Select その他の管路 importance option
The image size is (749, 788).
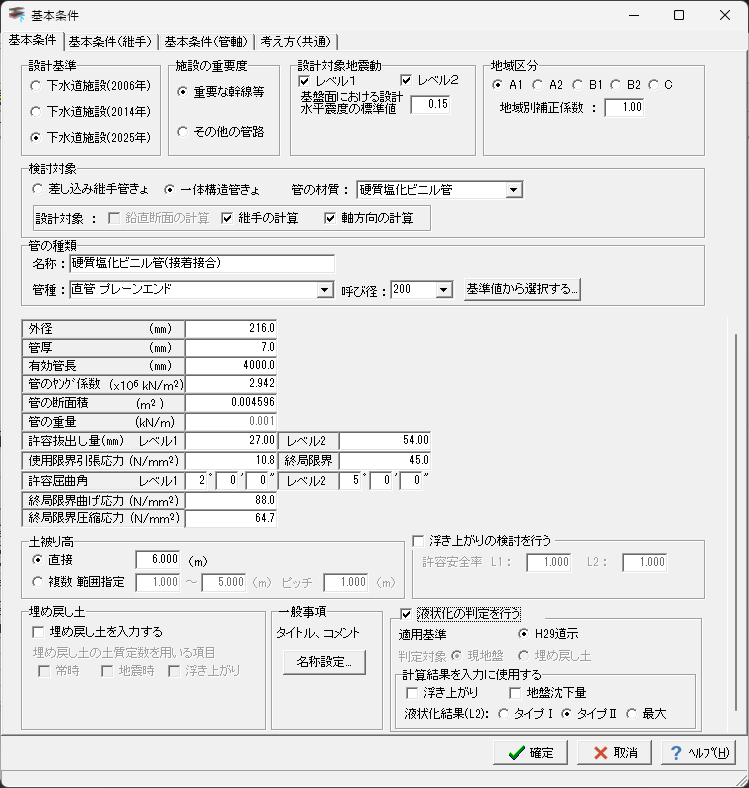tap(183, 131)
